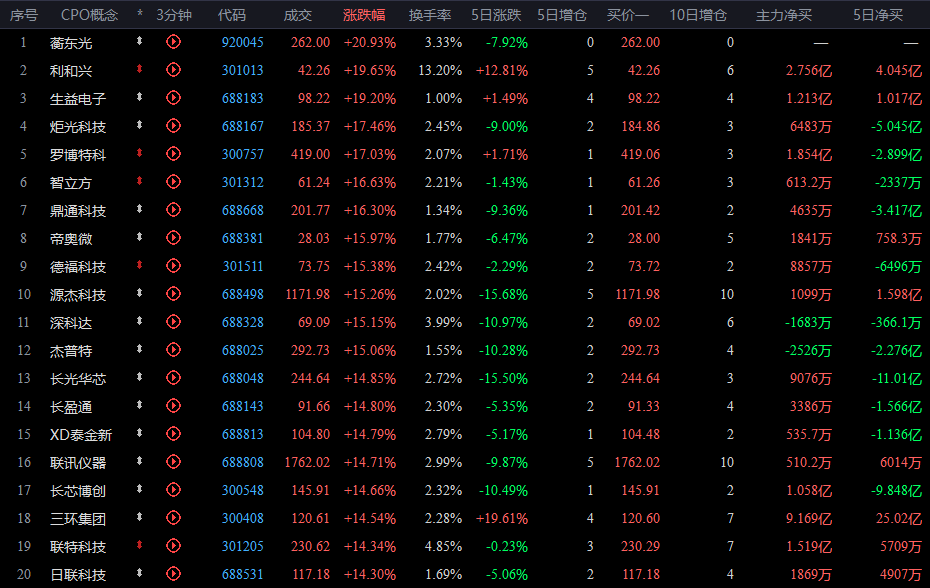Viewport: 930px width, 588px height.
Task: Select stock name 罗博特科
Action: 78,154
